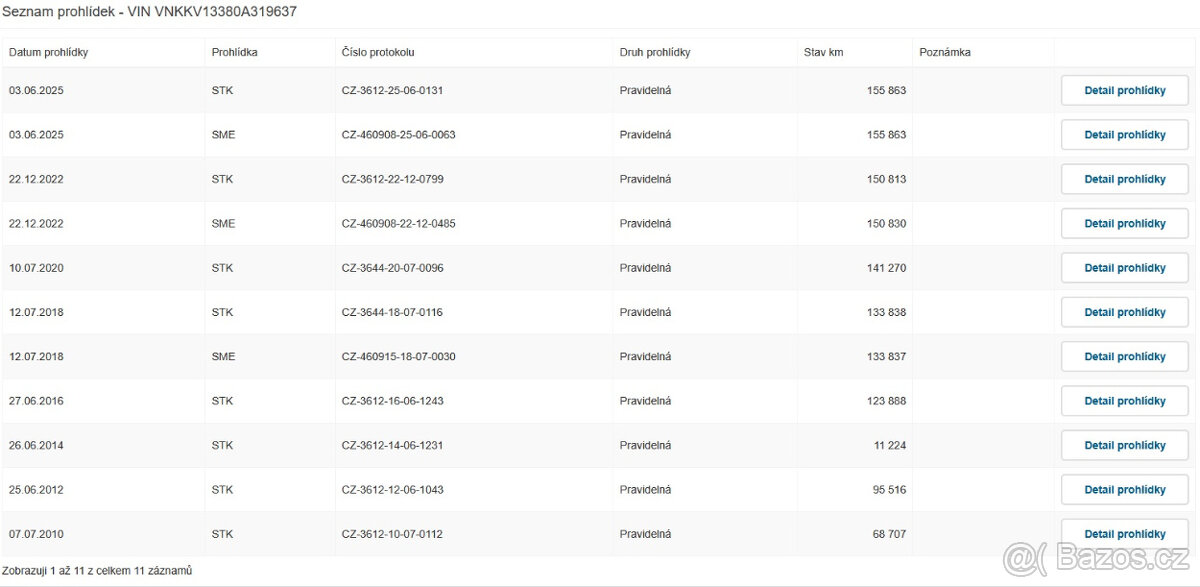Click the Číslo protokolu column header
The height and width of the screenshot is (587, 1200).
tap(378, 52)
